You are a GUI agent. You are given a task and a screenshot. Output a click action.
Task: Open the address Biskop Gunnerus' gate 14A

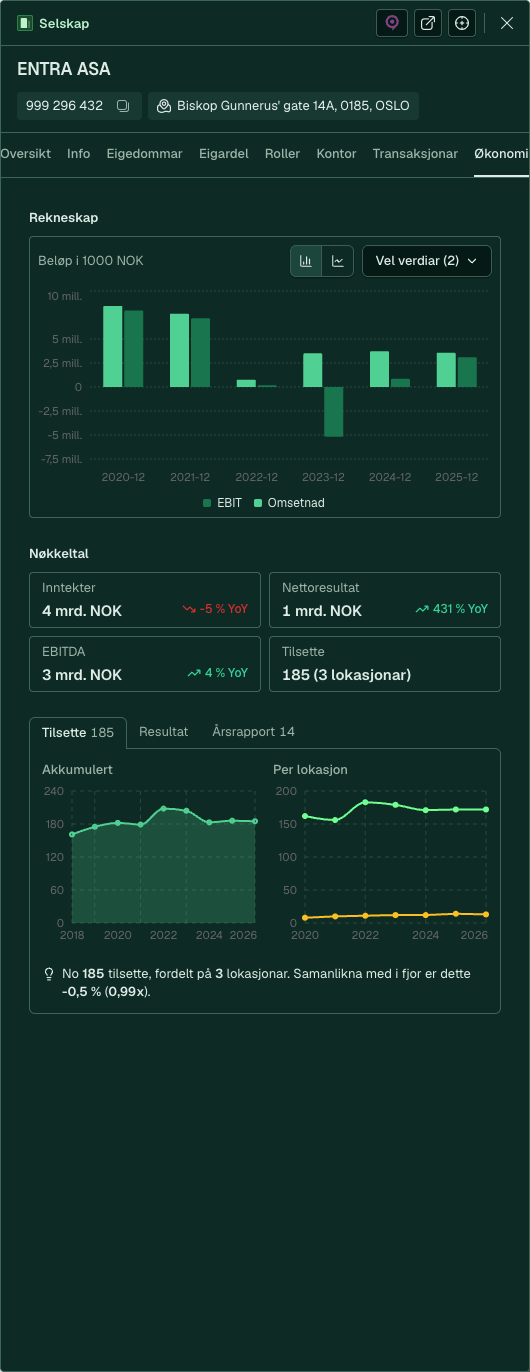[283, 106]
